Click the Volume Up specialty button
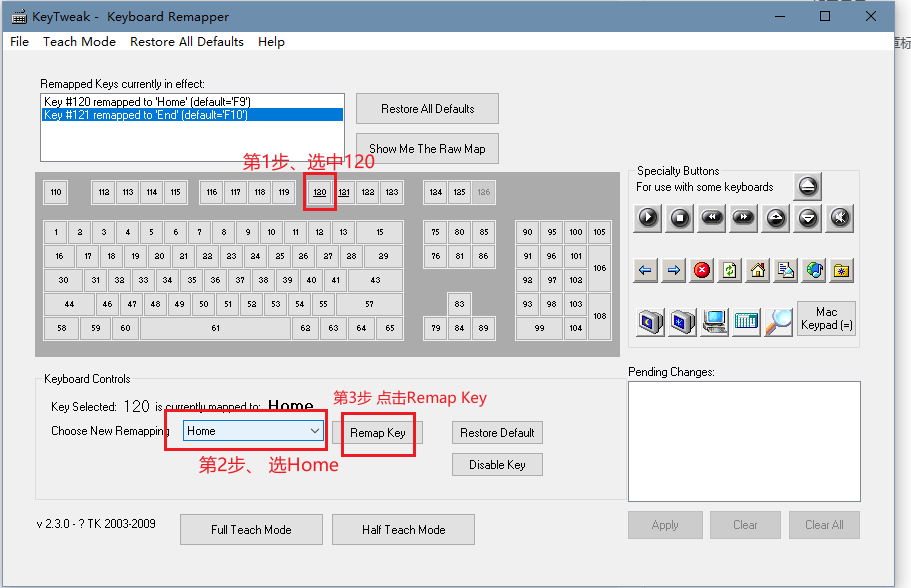Screen dimensions: 911x588 point(776,218)
